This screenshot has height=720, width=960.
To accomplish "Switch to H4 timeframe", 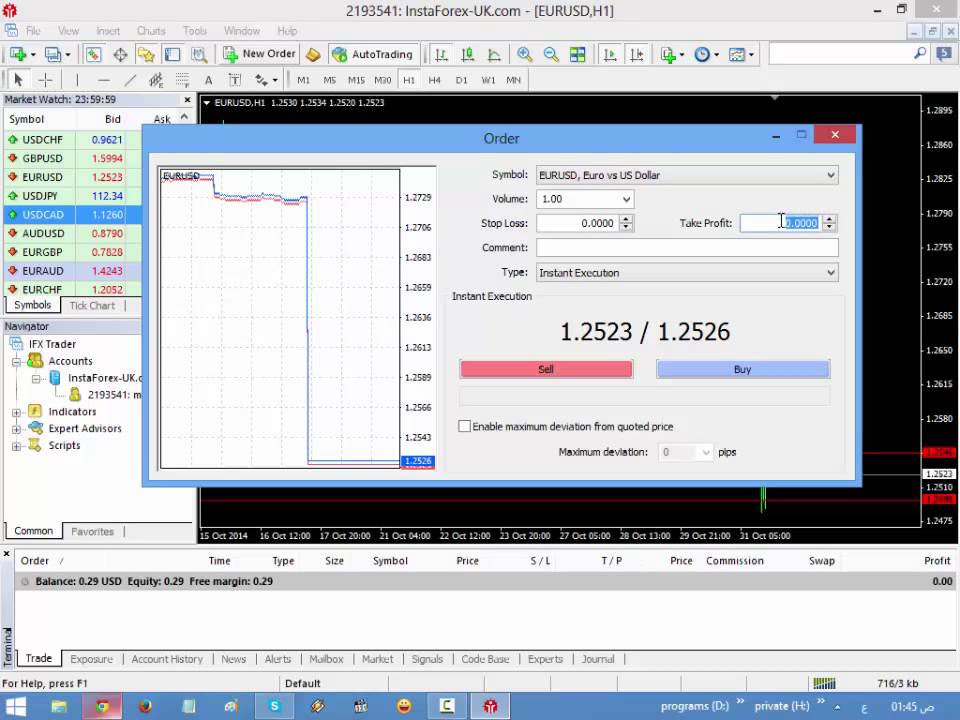I will point(435,80).
